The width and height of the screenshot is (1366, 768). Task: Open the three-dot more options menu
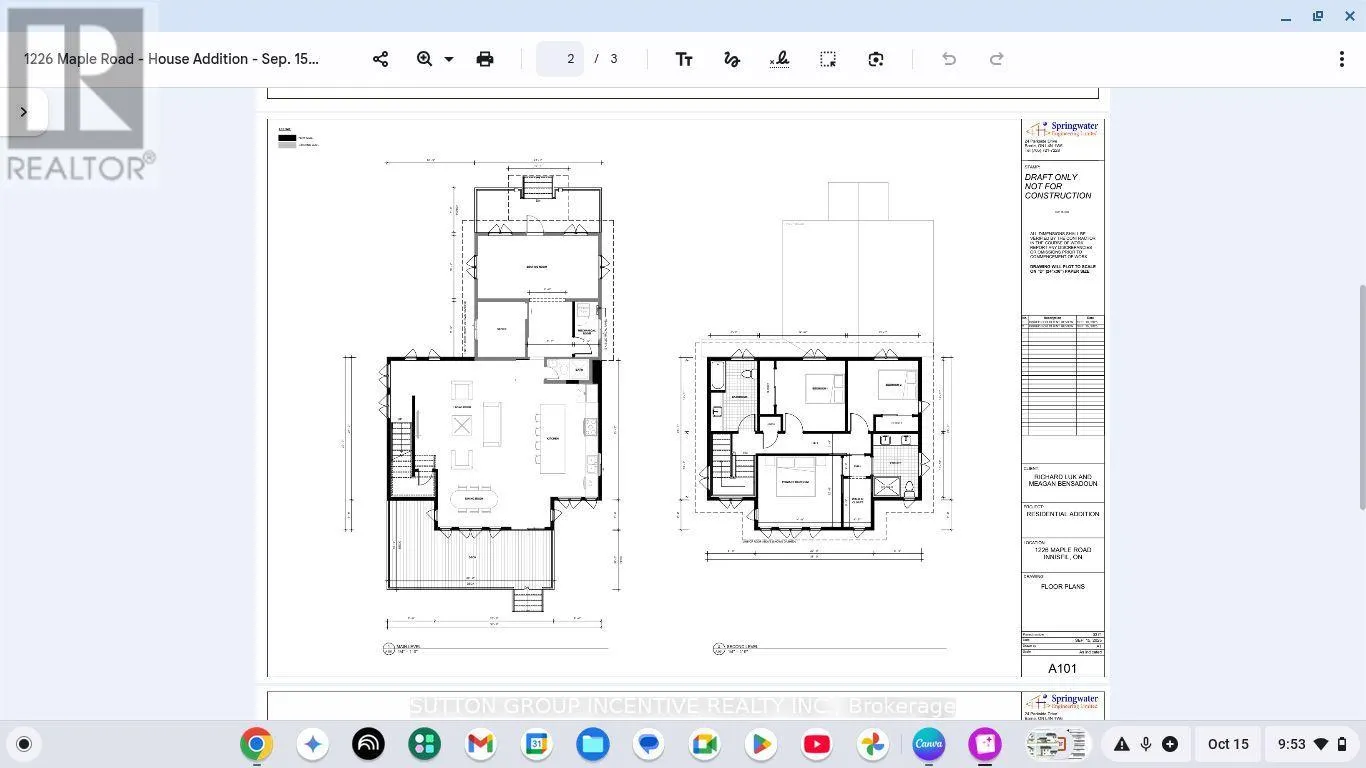point(1341,59)
